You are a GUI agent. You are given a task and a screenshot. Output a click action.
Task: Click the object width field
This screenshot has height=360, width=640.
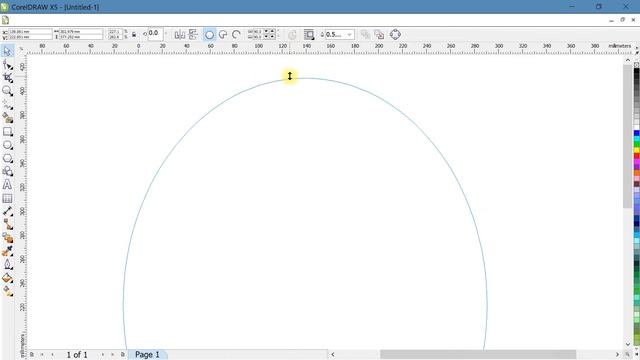(81, 31)
